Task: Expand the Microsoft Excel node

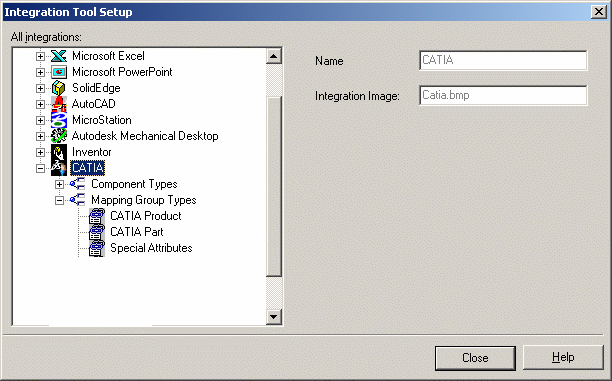Action: (x=40, y=56)
